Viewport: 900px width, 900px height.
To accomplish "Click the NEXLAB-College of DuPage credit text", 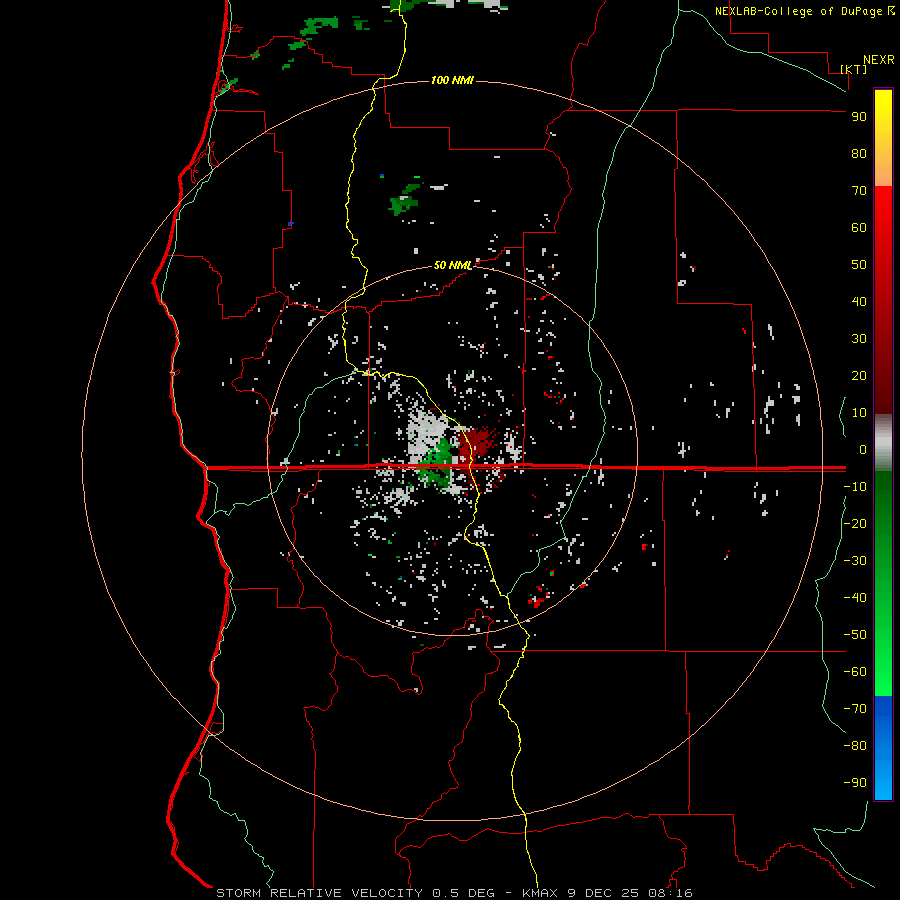I will [800, 11].
